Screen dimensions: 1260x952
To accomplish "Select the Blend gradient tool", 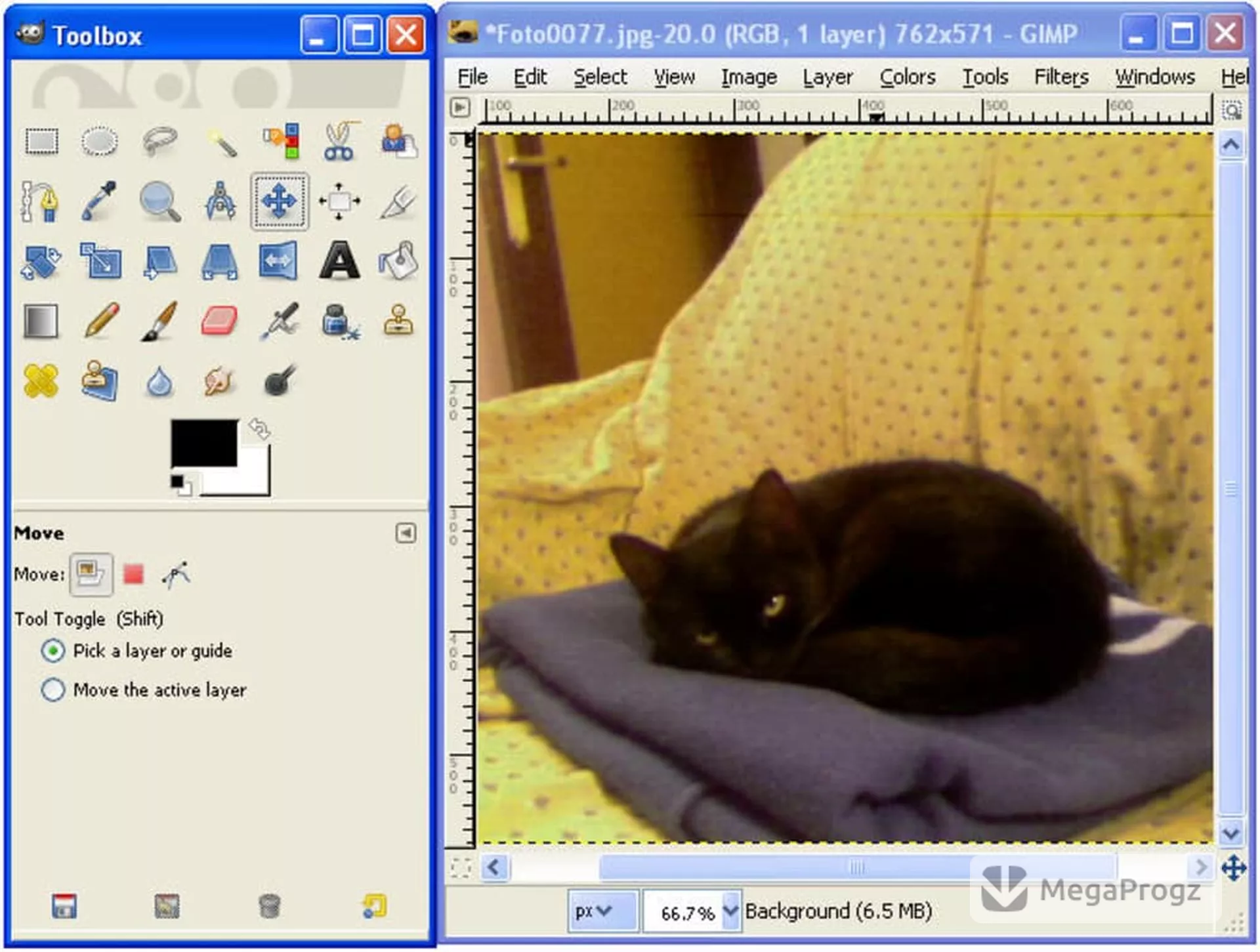I will point(41,321).
